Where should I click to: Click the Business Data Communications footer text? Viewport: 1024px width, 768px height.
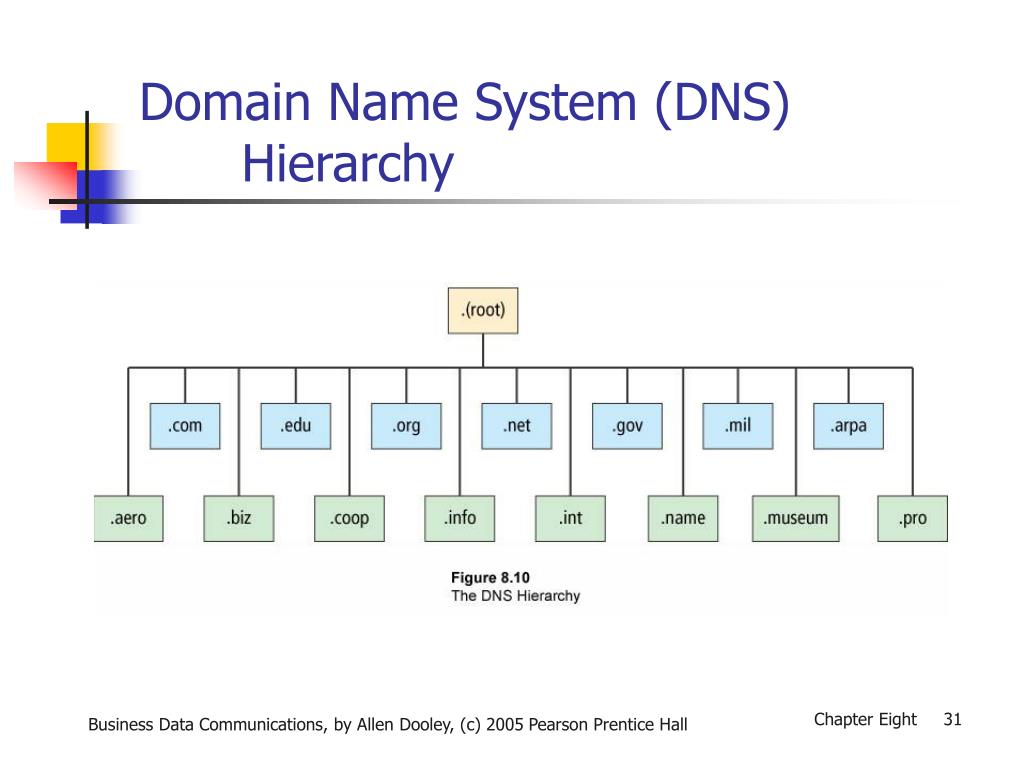point(388,725)
